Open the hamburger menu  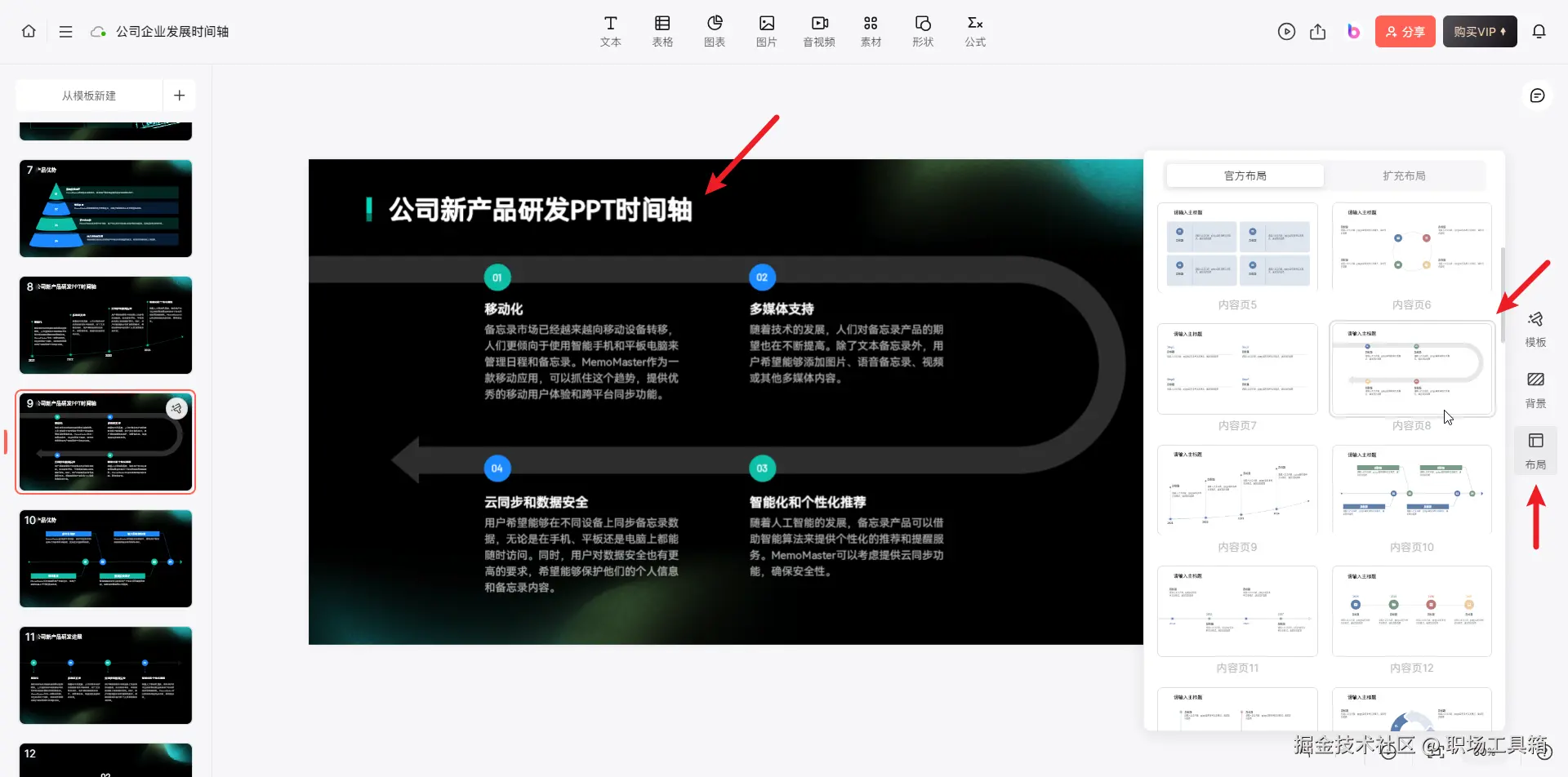pyautogui.click(x=66, y=31)
